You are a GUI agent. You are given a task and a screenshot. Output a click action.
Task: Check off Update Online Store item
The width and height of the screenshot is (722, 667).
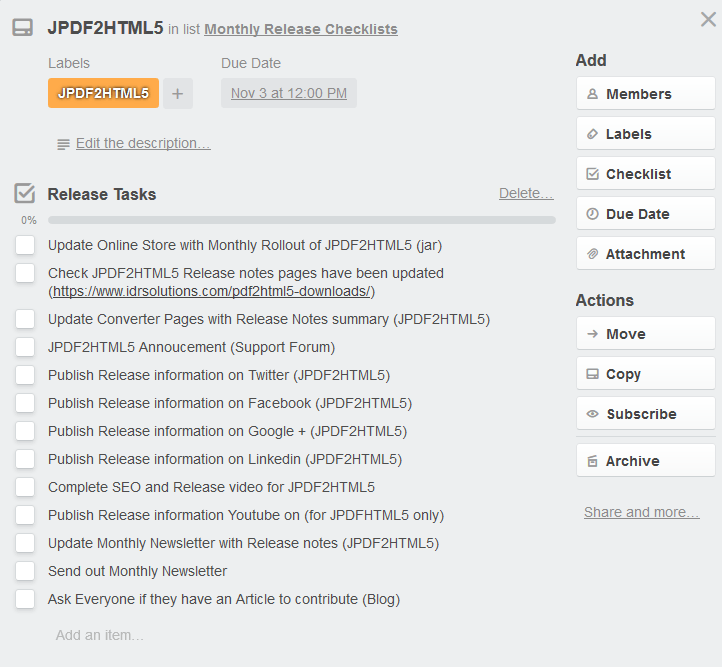click(x=25, y=245)
